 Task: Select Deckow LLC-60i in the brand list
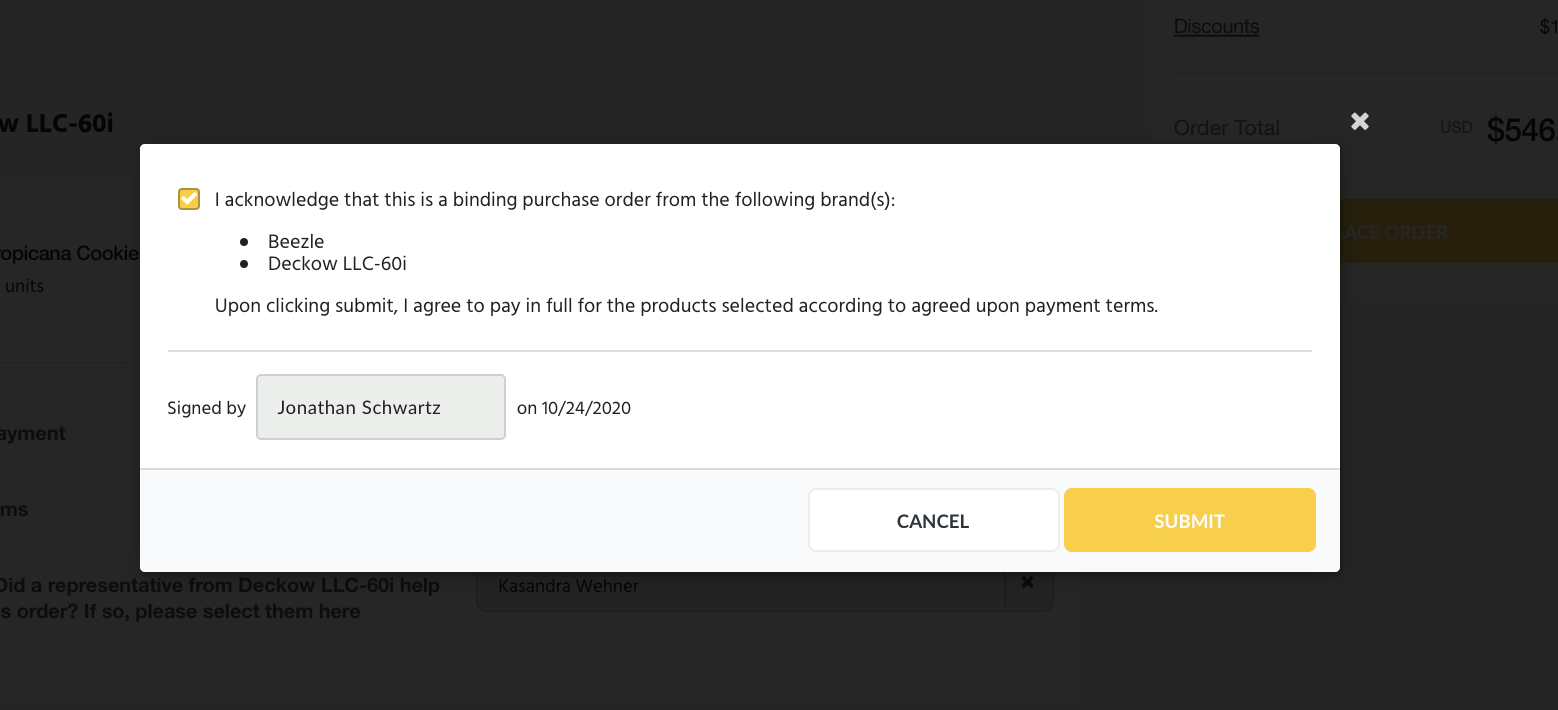click(337, 264)
